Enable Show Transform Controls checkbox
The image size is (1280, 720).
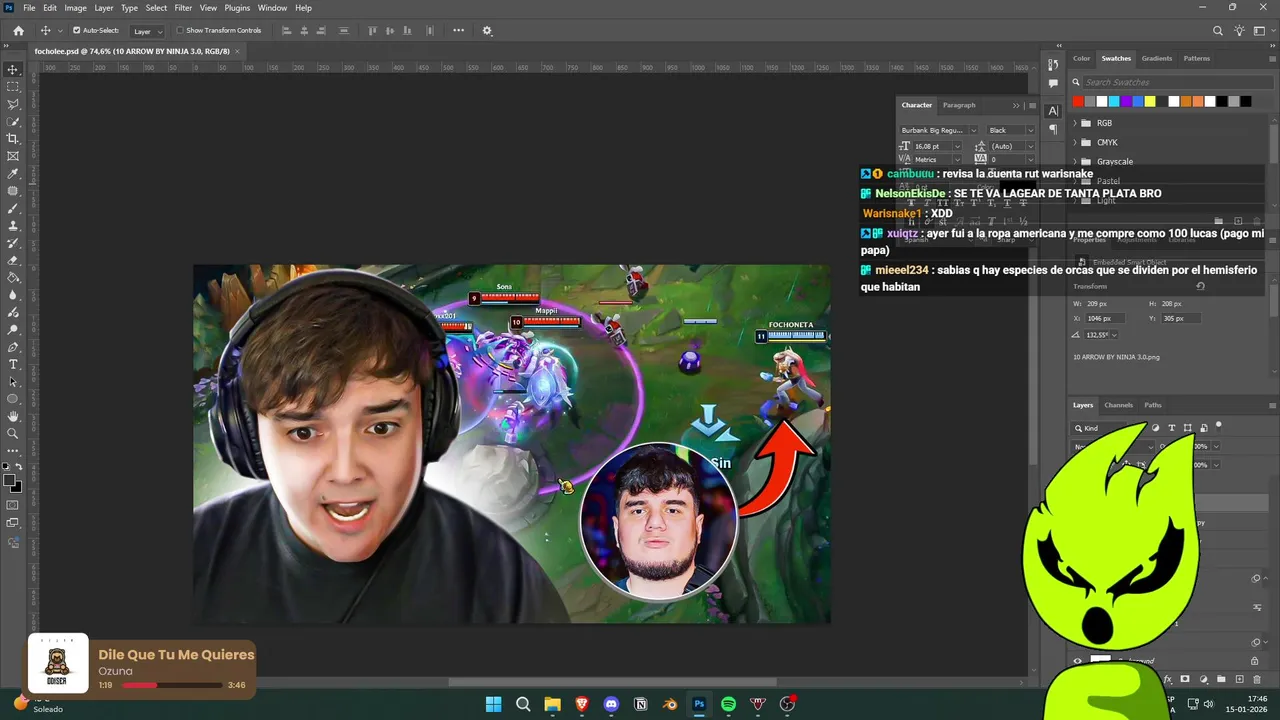(x=181, y=31)
